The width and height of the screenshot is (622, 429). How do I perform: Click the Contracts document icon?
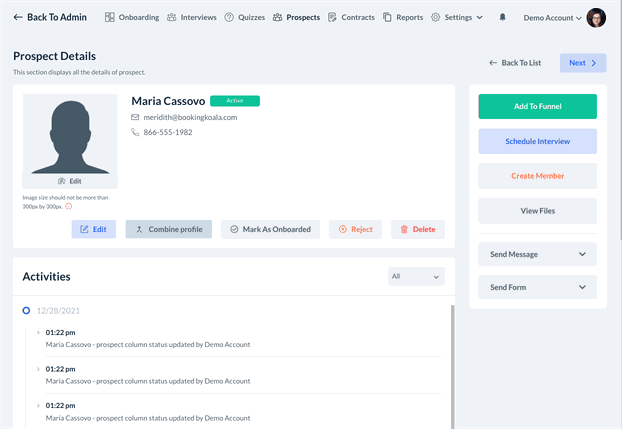[x=332, y=17]
